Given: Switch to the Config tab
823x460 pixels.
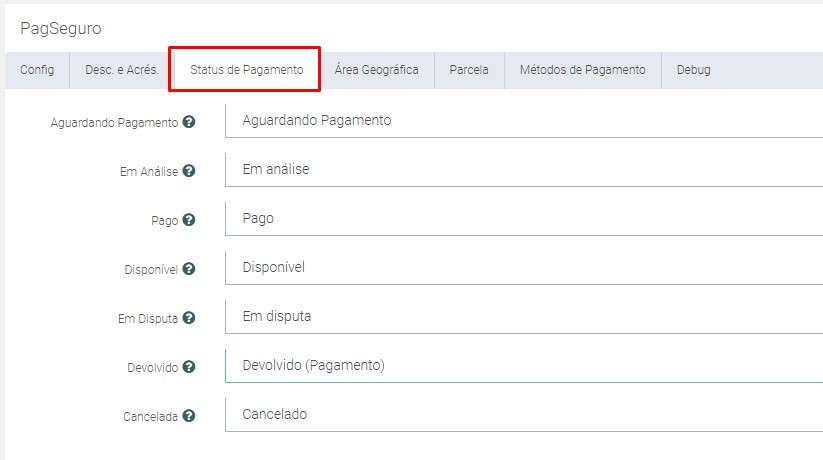Looking at the screenshot, I should (37, 70).
